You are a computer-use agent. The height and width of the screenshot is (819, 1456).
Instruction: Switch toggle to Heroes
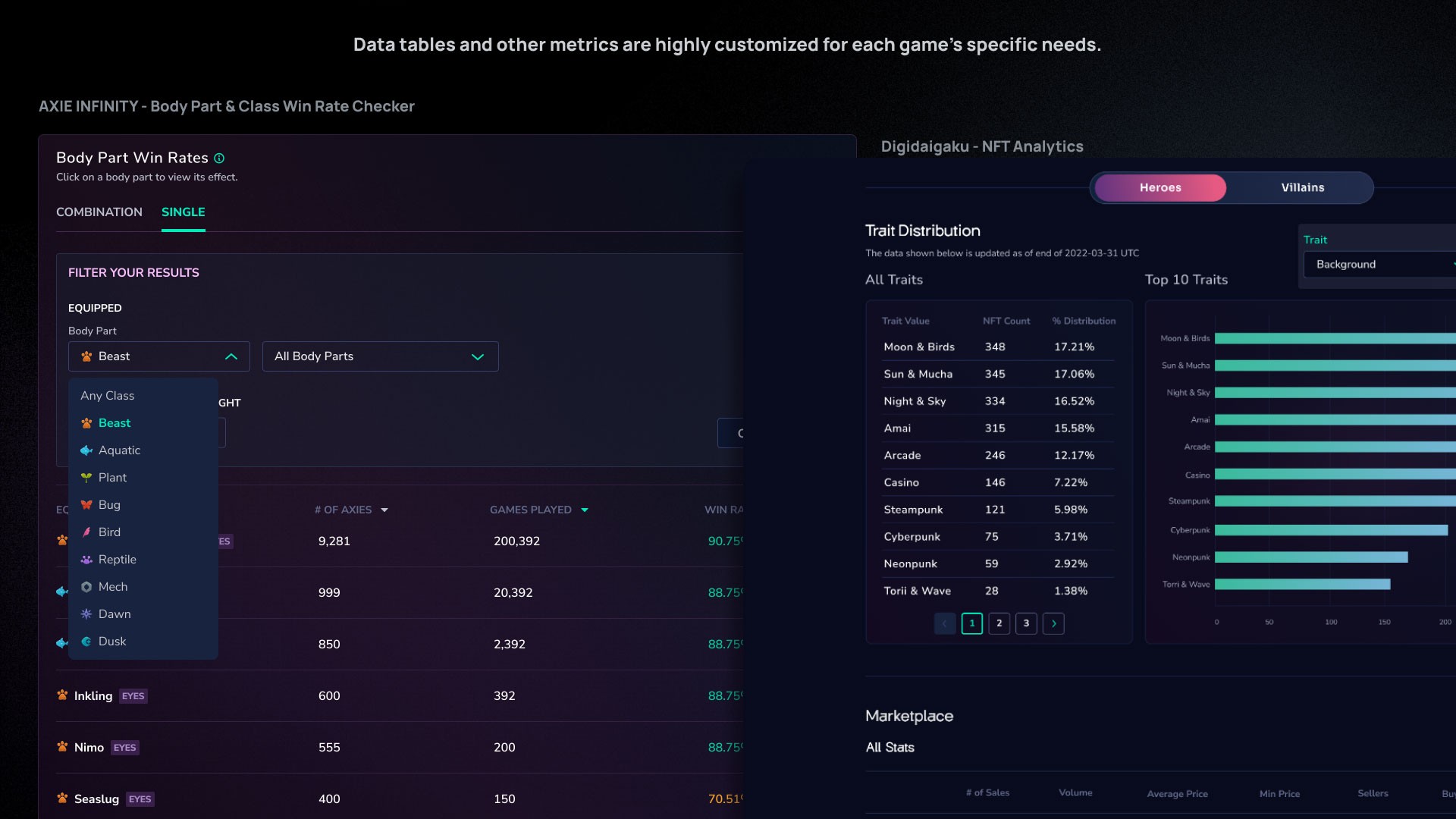tap(1160, 188)
